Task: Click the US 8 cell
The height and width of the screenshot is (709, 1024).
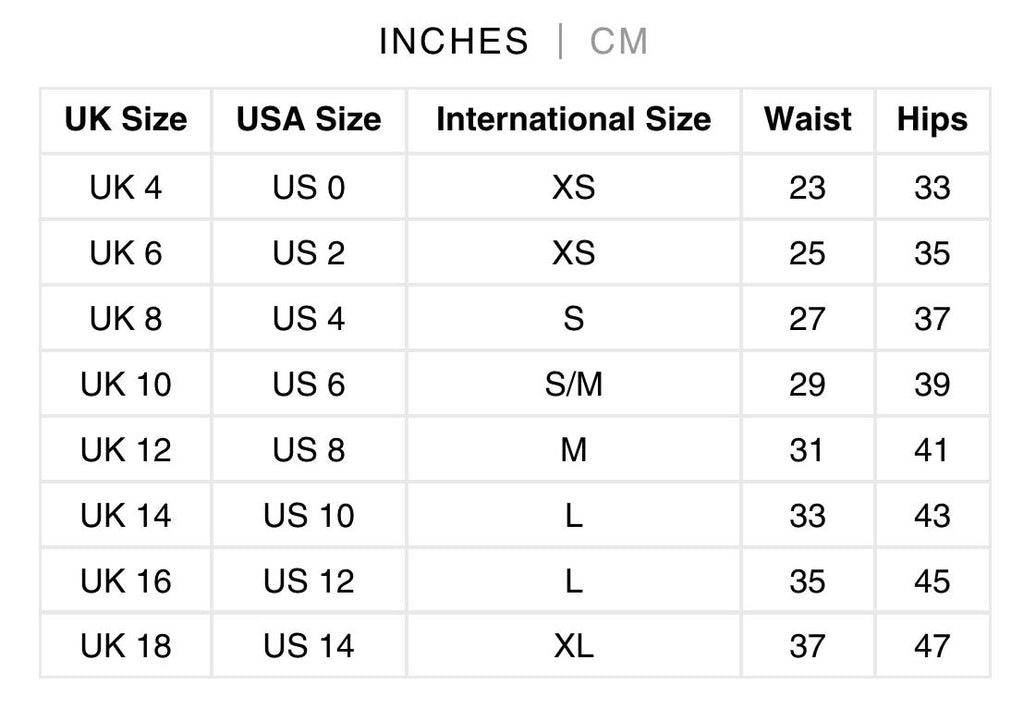Action: tap(308, 450)
